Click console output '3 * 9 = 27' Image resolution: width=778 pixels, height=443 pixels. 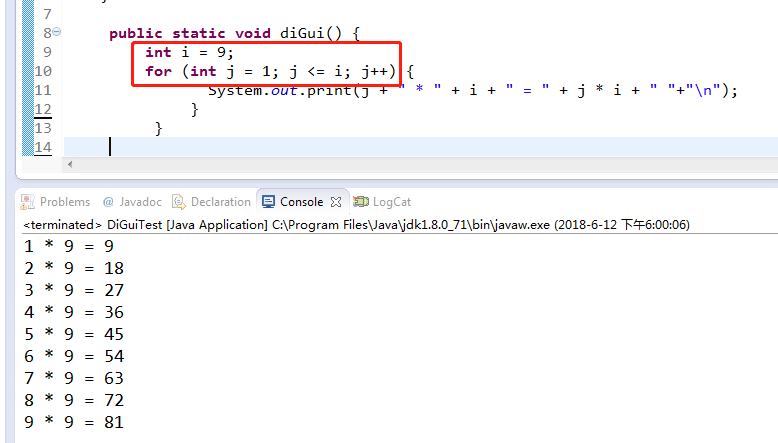tap(74, 290)
